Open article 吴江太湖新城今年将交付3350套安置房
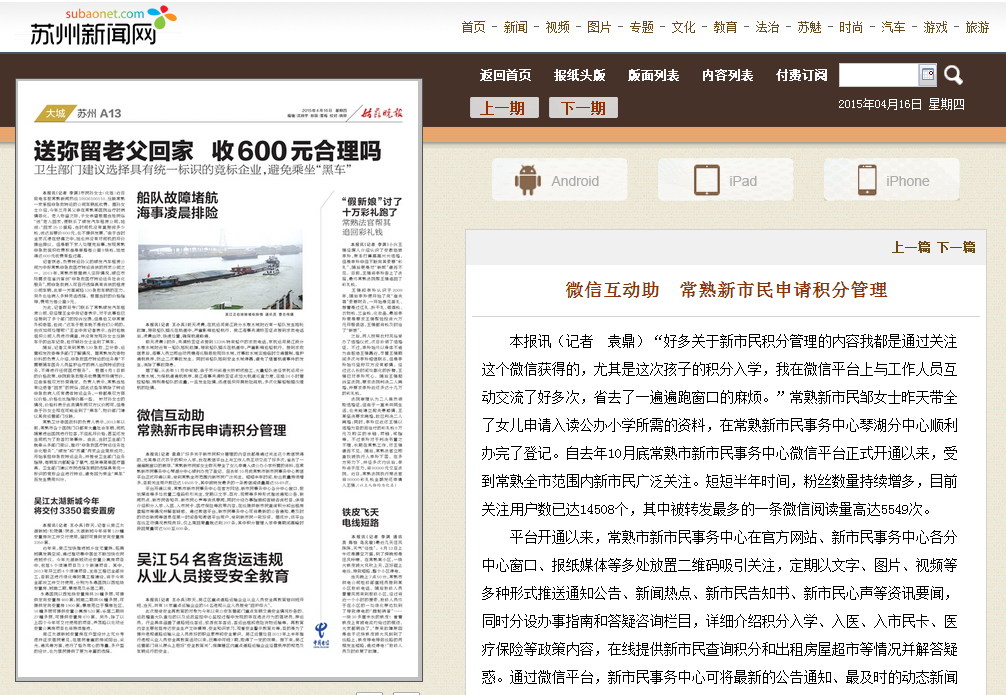 [x=74, y=505]
